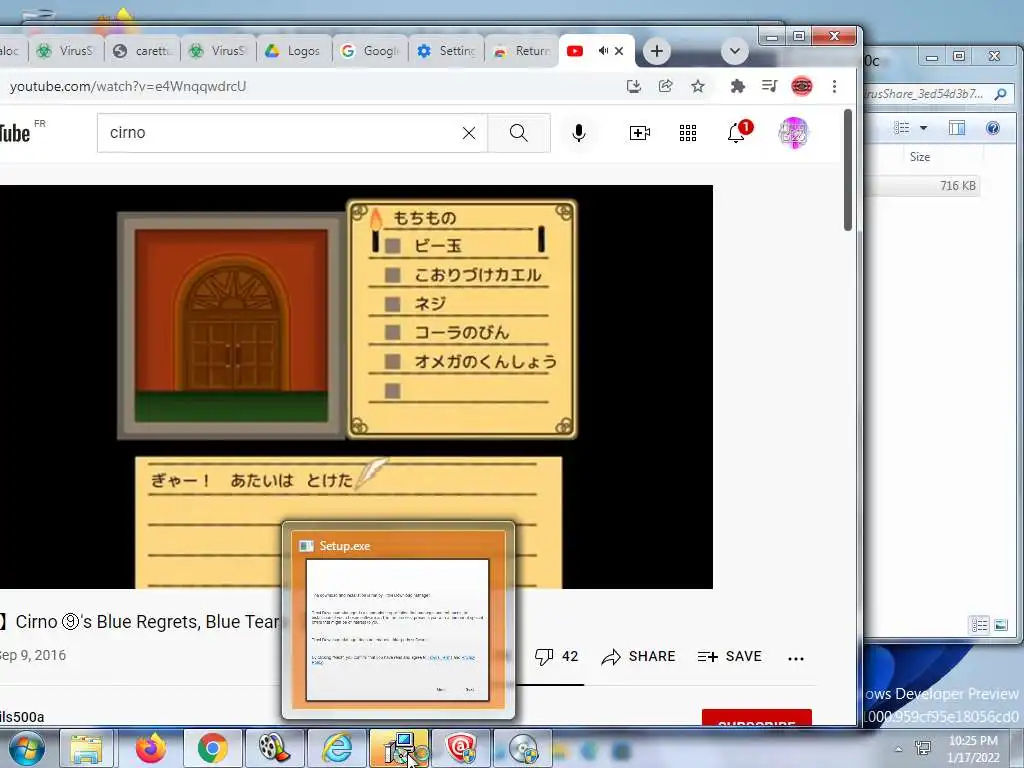The image size is (1024, 768).
Task: Switch to the Return tab
Action: pos(522,51)
